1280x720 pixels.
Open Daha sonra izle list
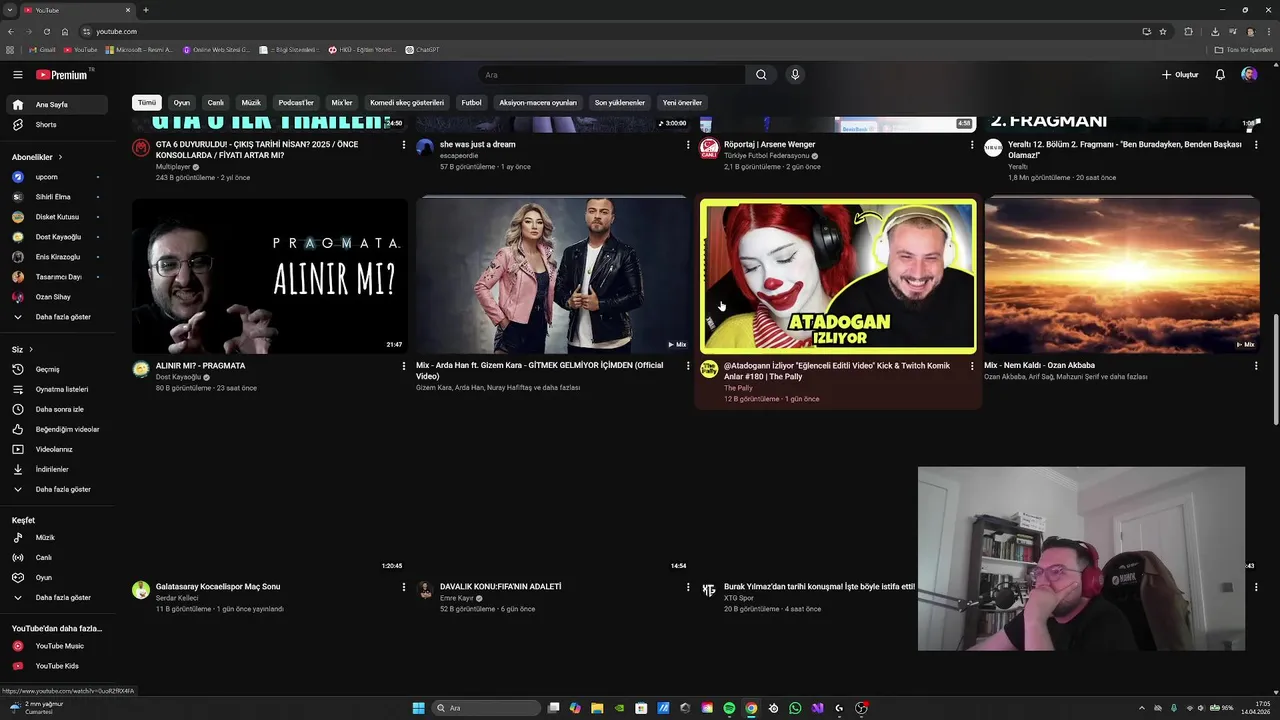[57, 409]
